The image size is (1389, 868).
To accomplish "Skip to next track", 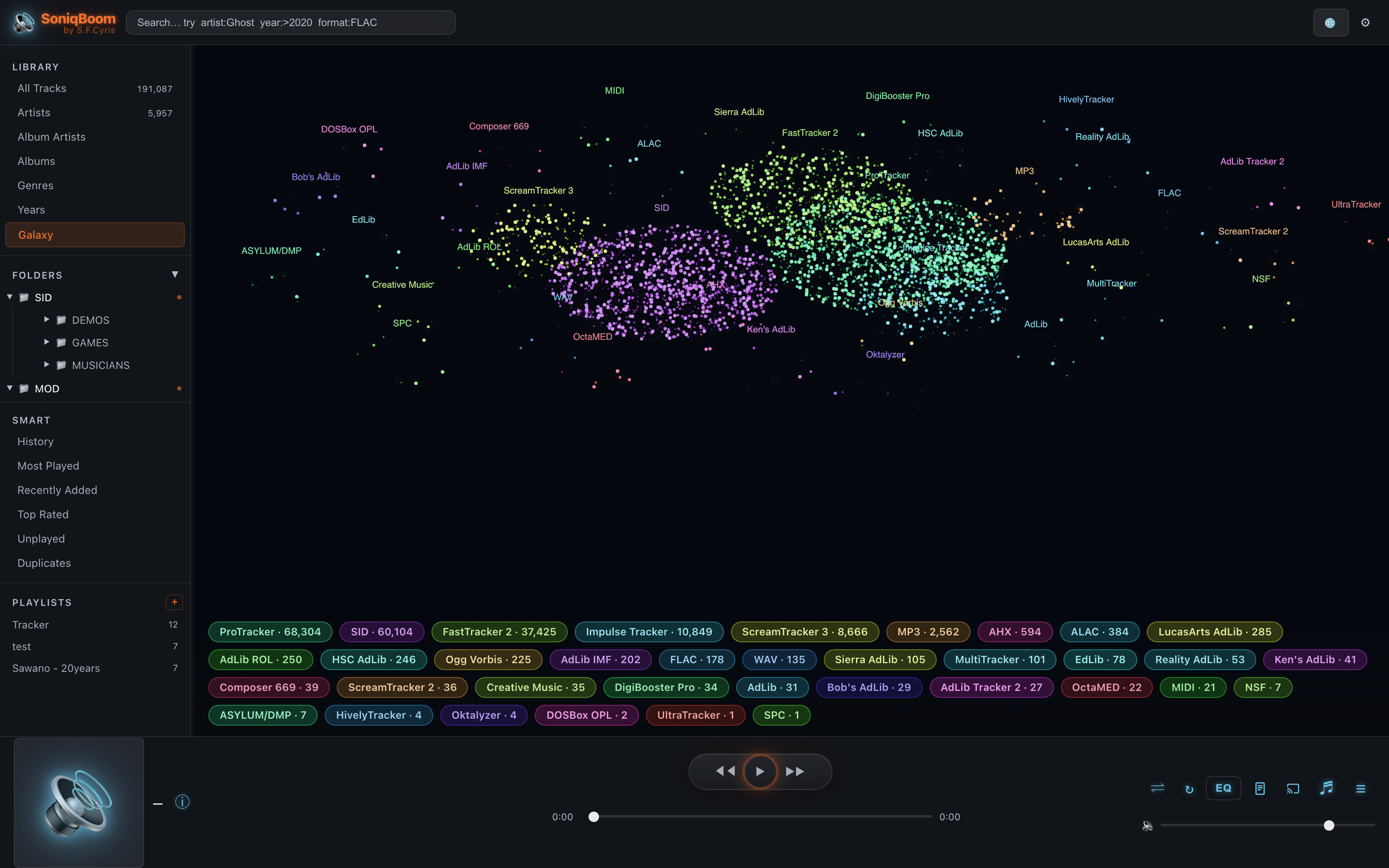I will click(795, 771).
